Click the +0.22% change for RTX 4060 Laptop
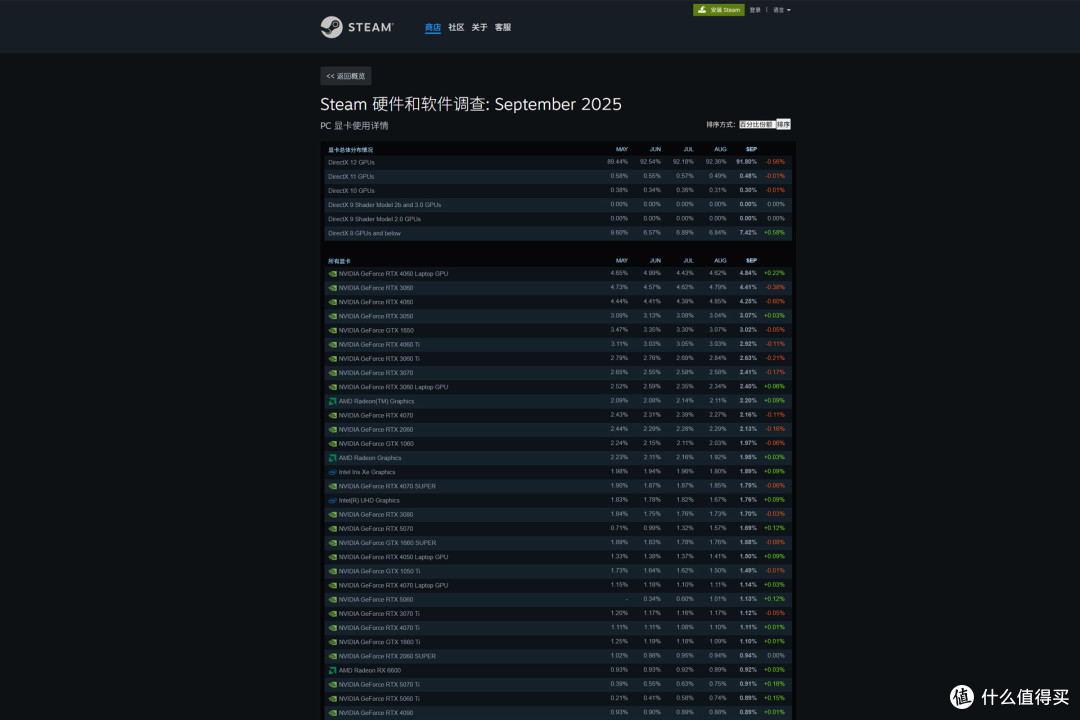The height and width of the screenshot is (720, 1080). pyautogui.click(x=774, y=273)
